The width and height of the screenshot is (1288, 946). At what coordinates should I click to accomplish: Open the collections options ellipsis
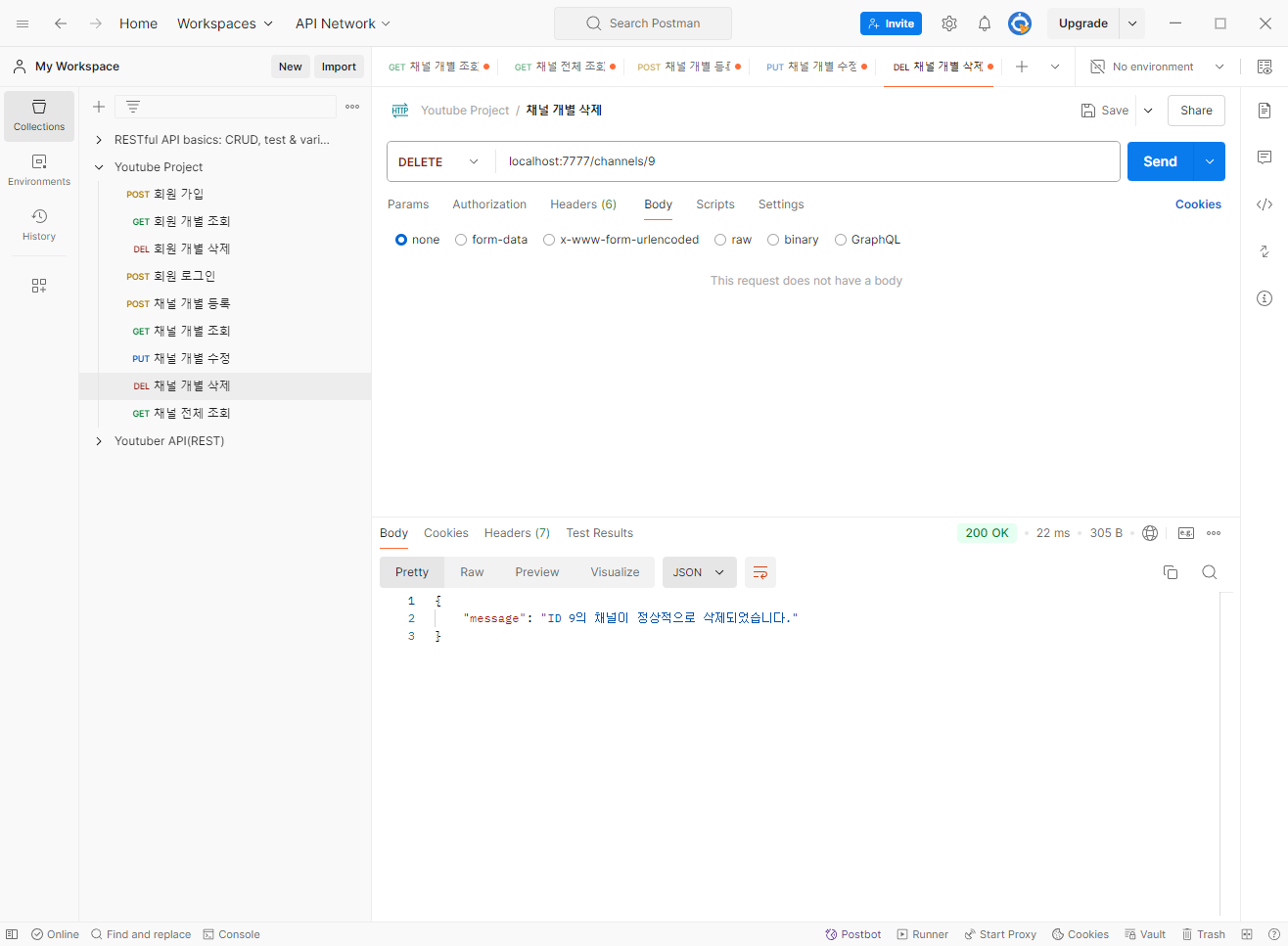pos(352,107)
